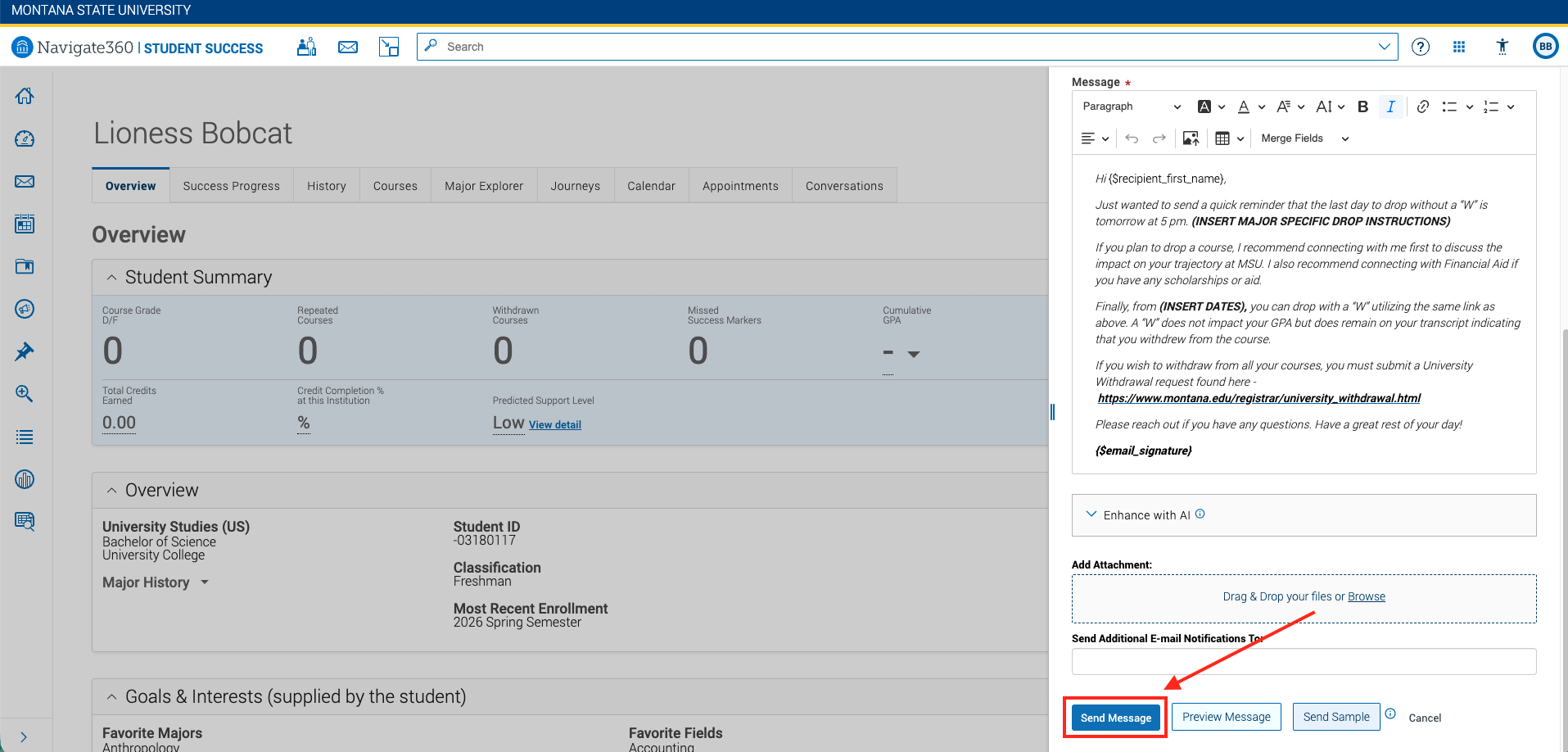Open the Merge Fields dropdown

(1305, 138)
